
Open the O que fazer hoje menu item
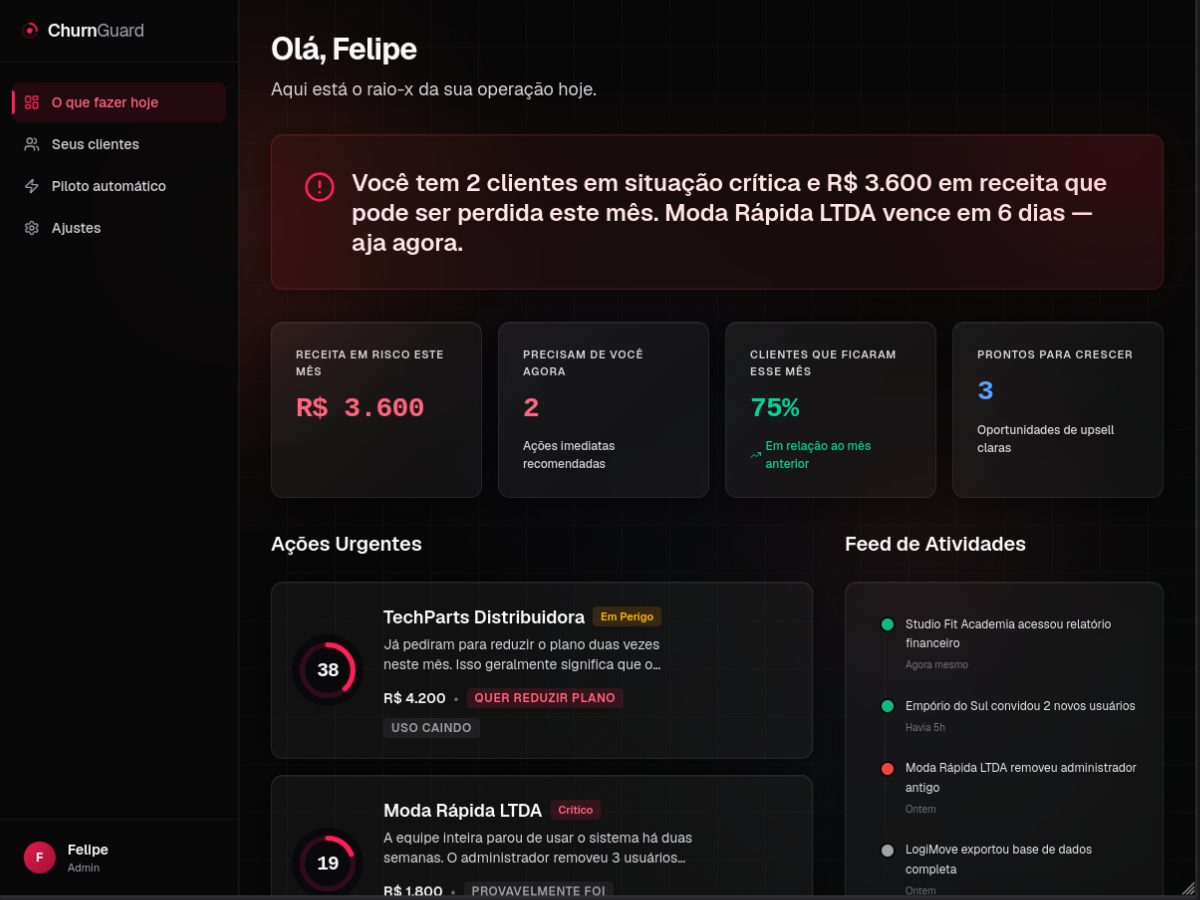click(119, 102)
